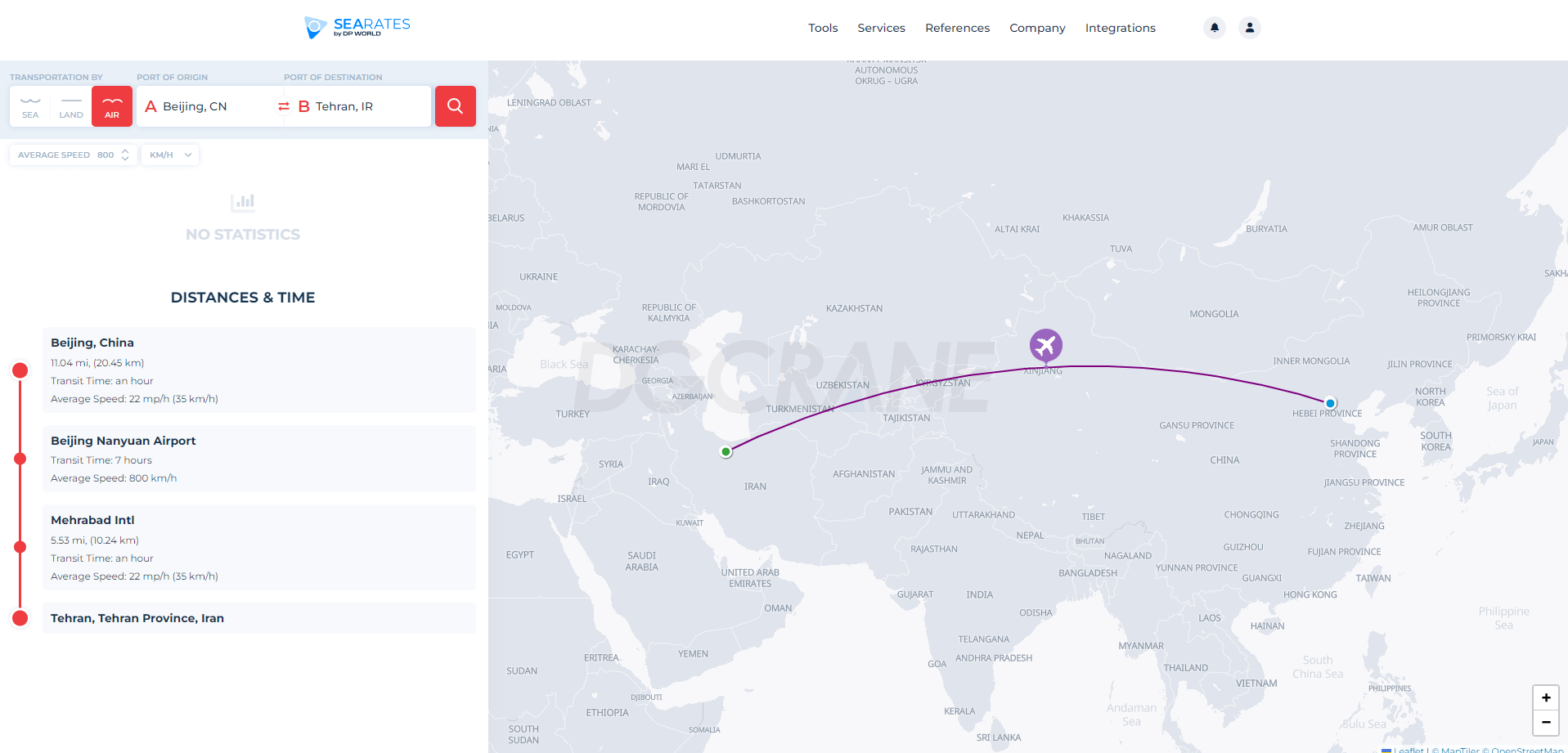The width and height of the screenshot is (1568, 753).
Task: Click the blue Beijing origin map marker
Action: coord(1330,403)
